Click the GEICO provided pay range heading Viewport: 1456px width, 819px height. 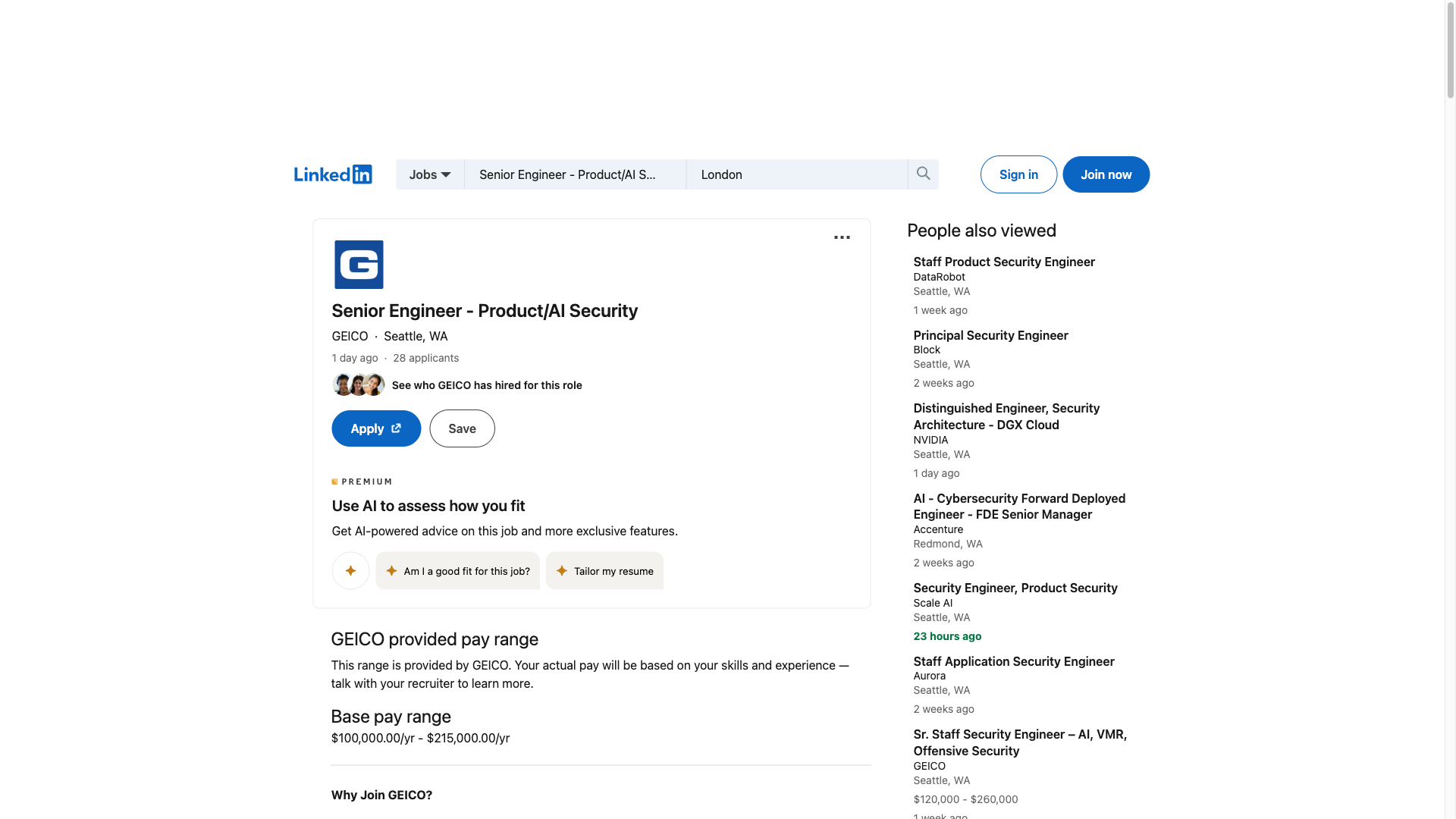pos(435,639)
